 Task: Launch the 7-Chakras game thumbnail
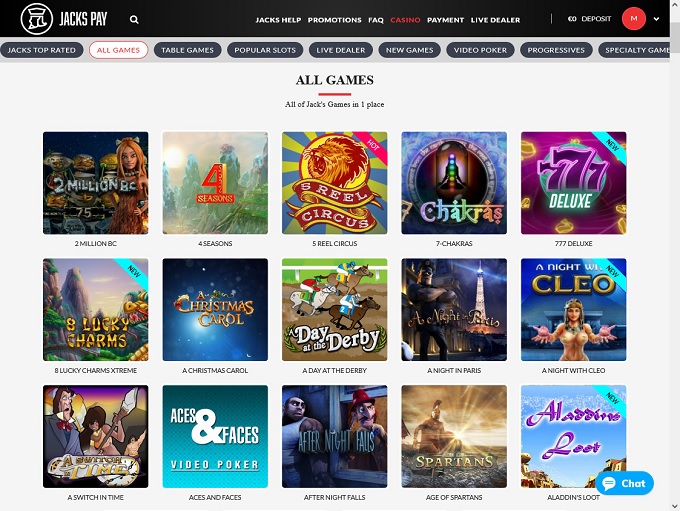coord(454,183)
